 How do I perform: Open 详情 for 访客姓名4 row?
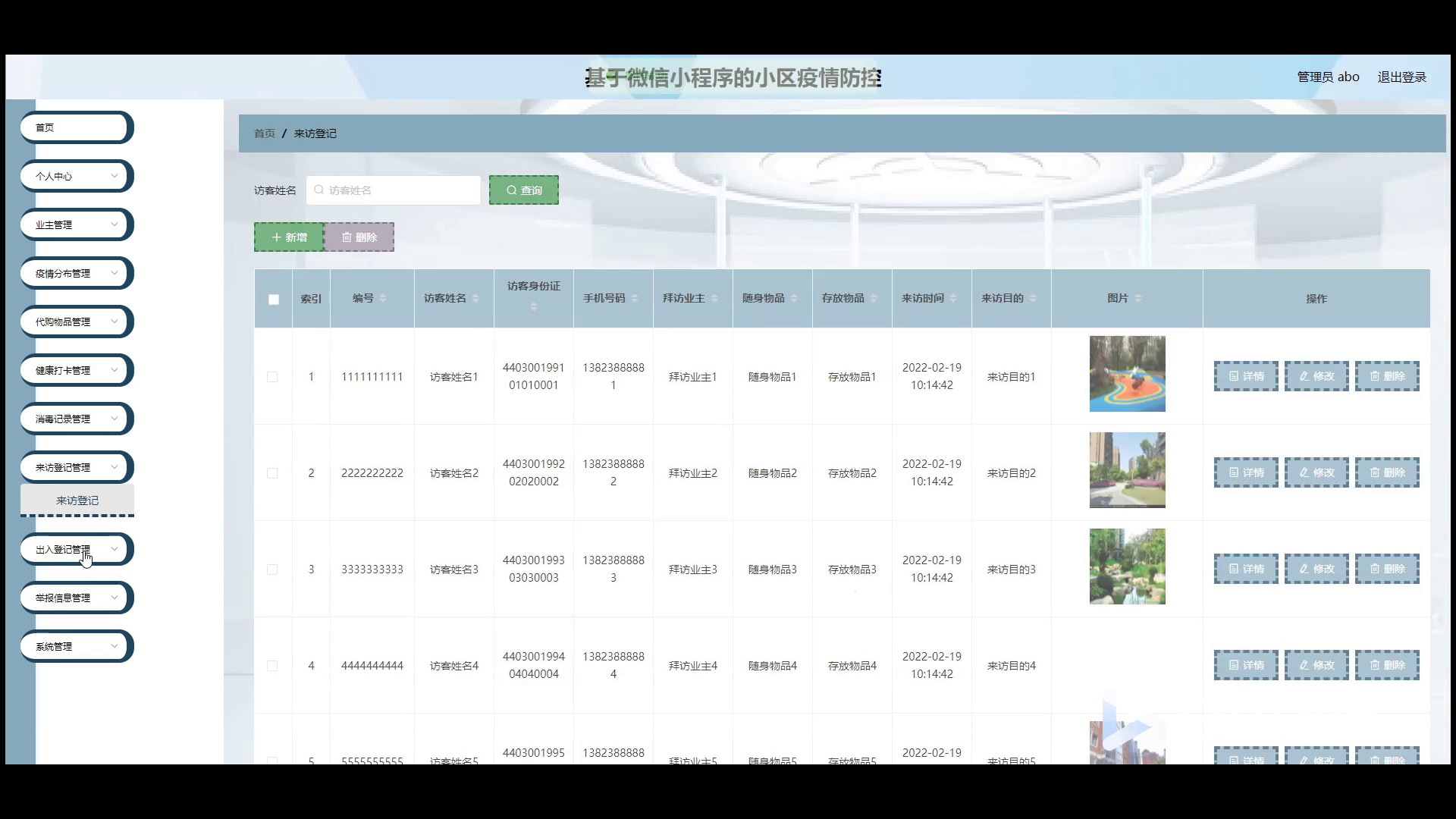(1246, 665)
